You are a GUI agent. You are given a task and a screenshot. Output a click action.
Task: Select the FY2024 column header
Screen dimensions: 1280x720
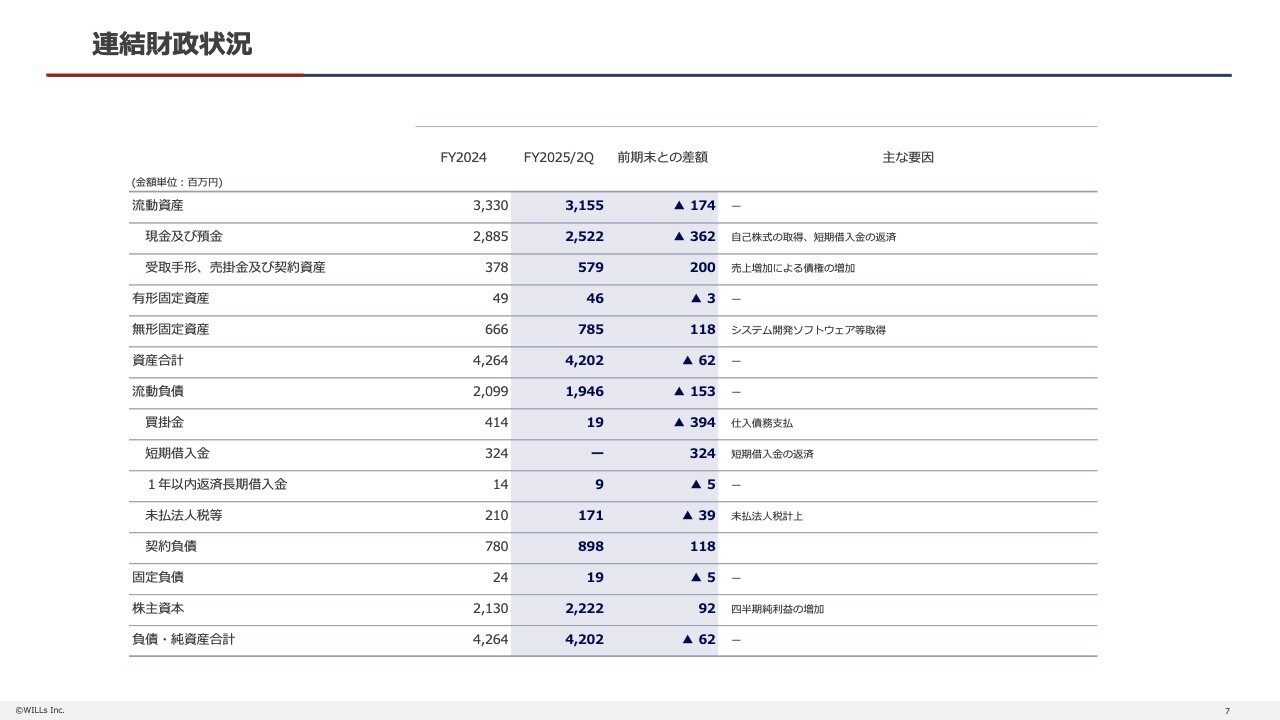click(464, 158)
